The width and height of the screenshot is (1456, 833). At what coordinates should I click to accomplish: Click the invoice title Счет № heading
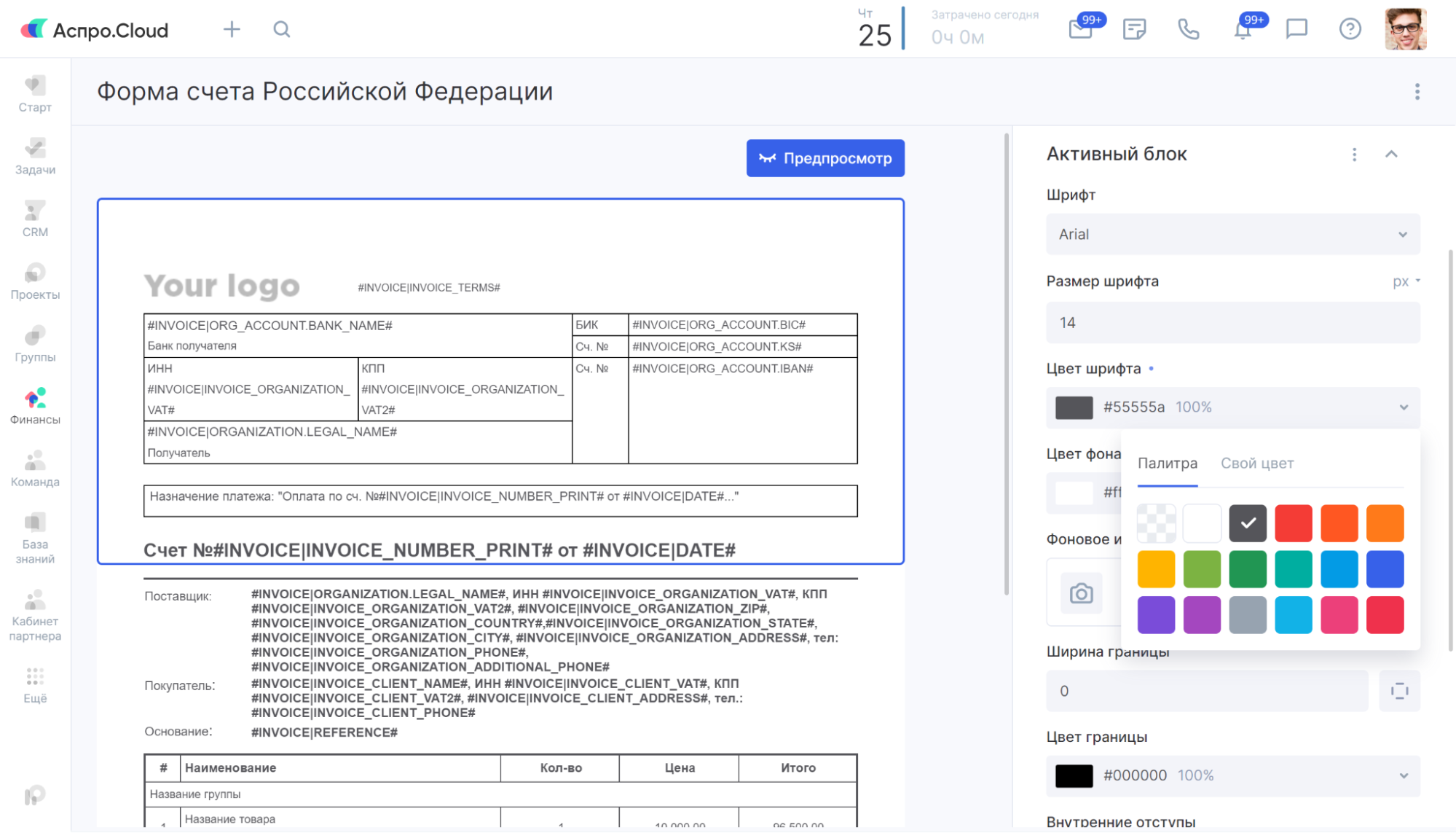439,550
